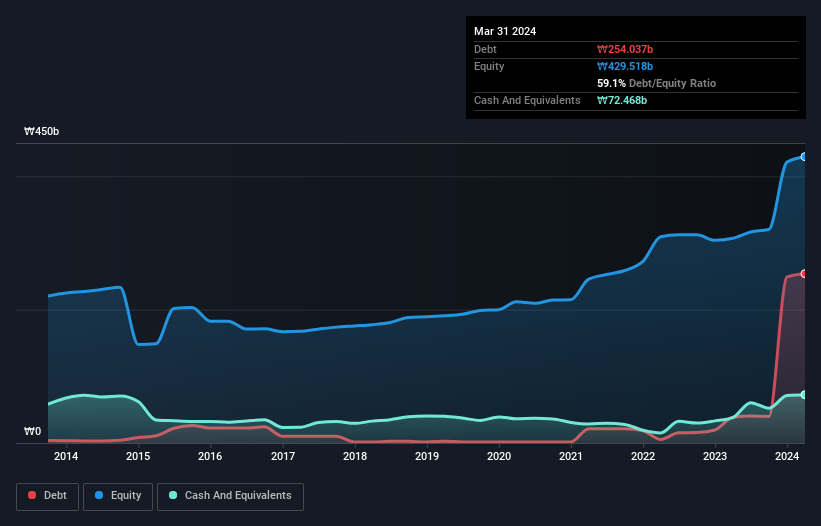Click the ₩450b y-axis label
821x526 pixels.
[x=41, y=131]
